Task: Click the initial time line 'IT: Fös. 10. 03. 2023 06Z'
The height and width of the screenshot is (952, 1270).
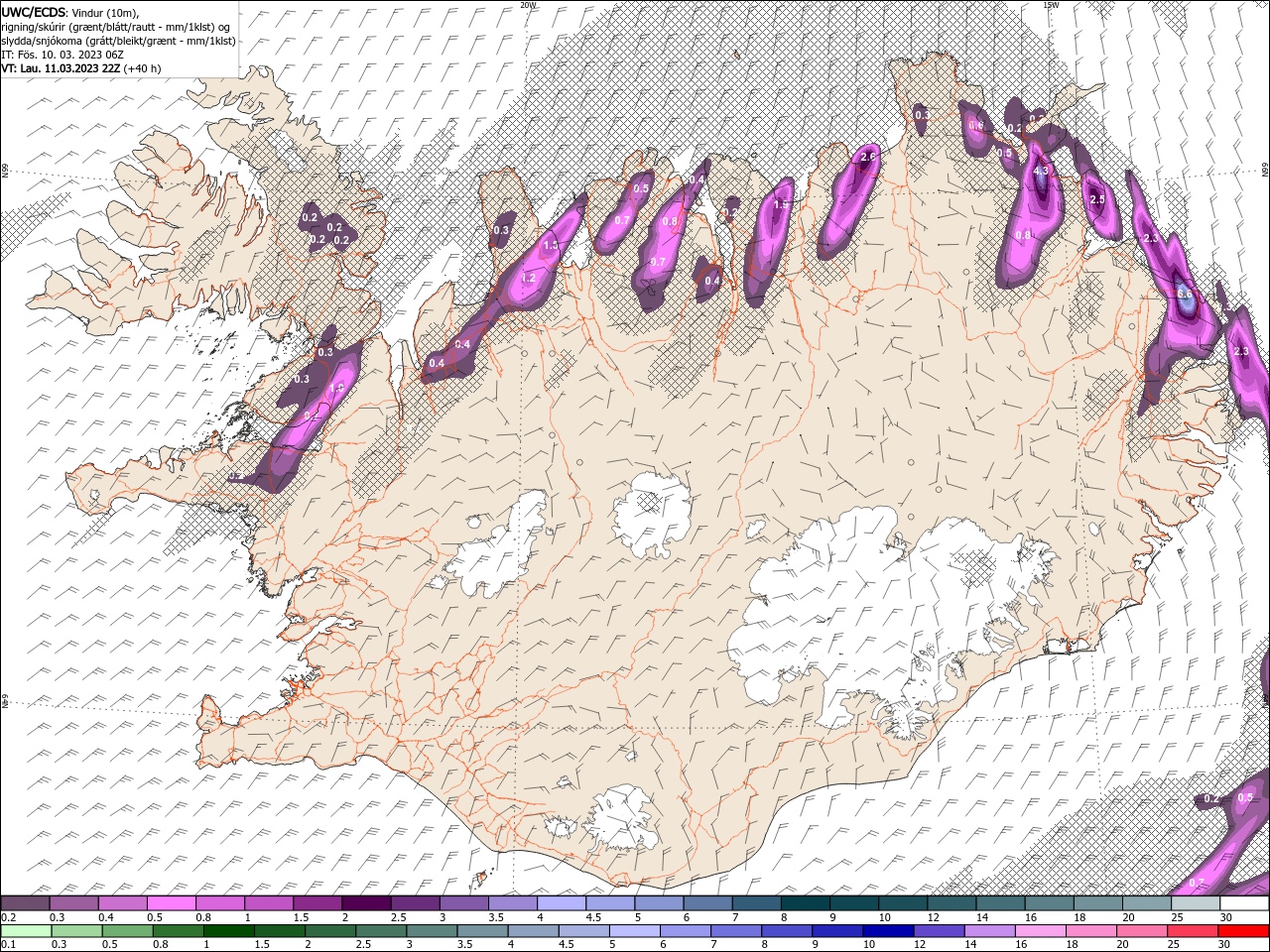Action: coord(63,55)
